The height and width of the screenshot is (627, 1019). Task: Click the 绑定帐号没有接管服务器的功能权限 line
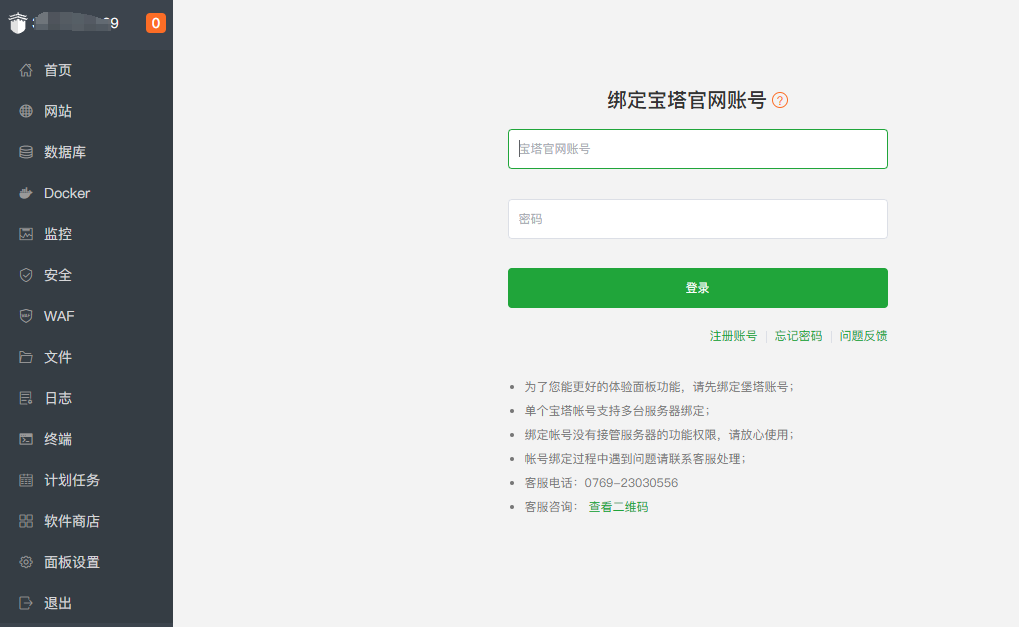pos(659,435)
